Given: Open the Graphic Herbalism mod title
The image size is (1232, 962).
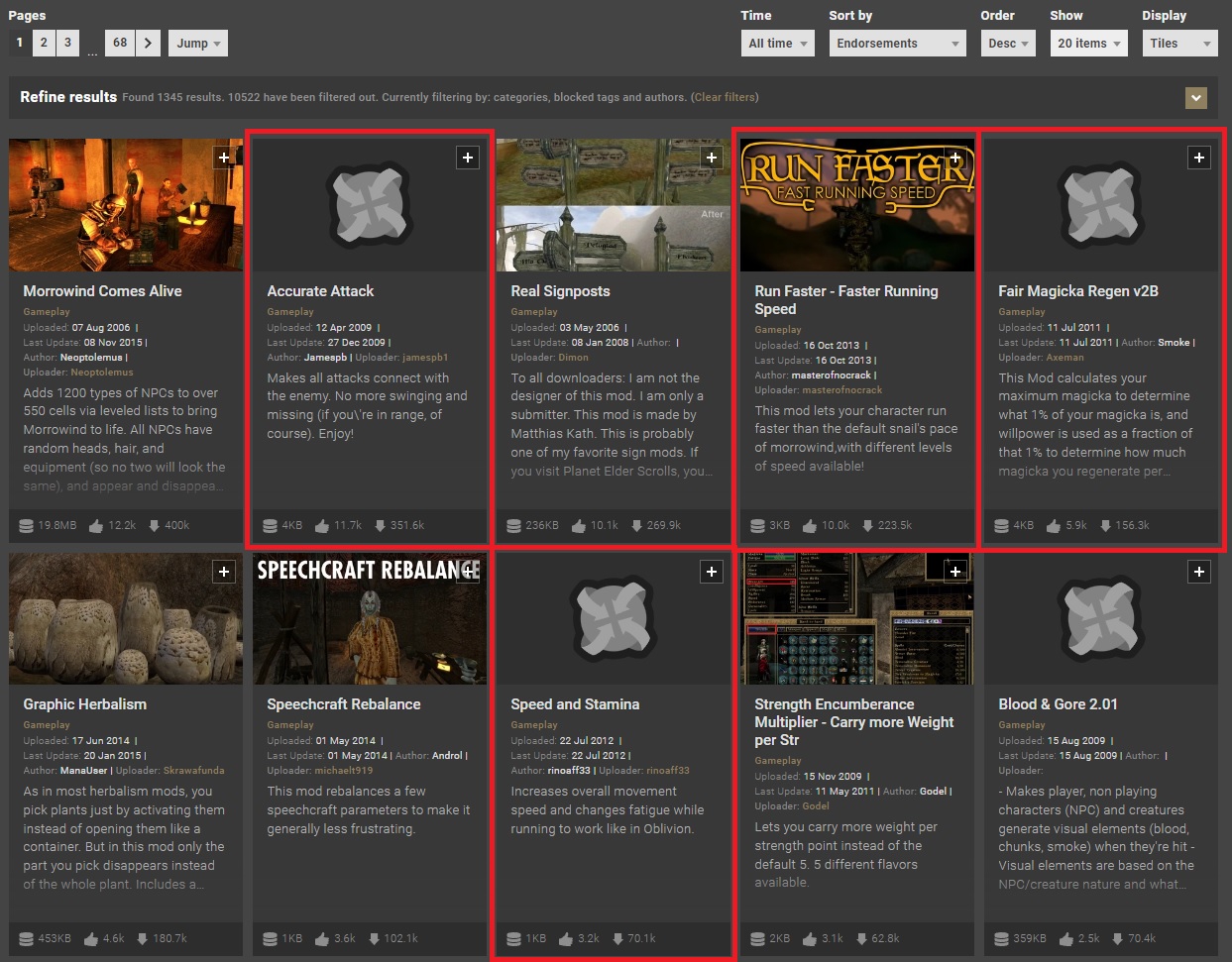Looking at the screenshot, I should tap(84, 704).
